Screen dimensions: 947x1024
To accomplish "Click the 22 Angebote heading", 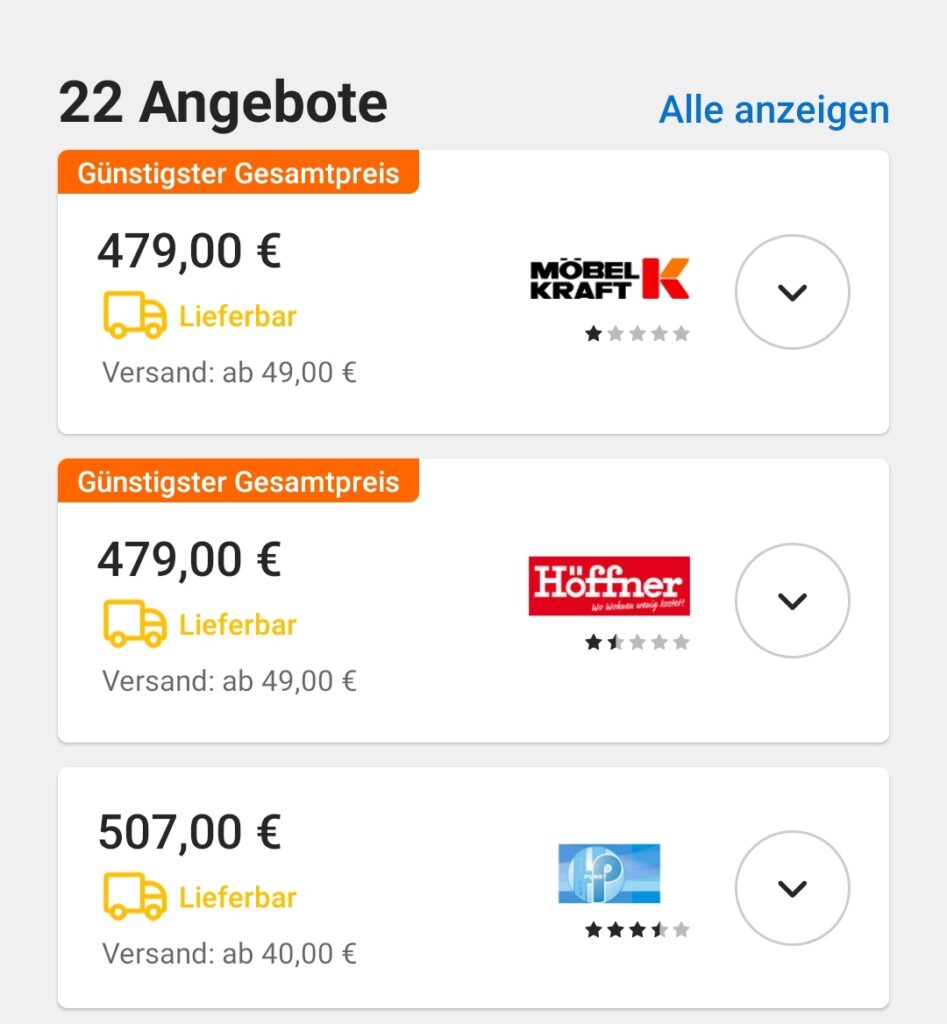I will [x=223, y=103].
